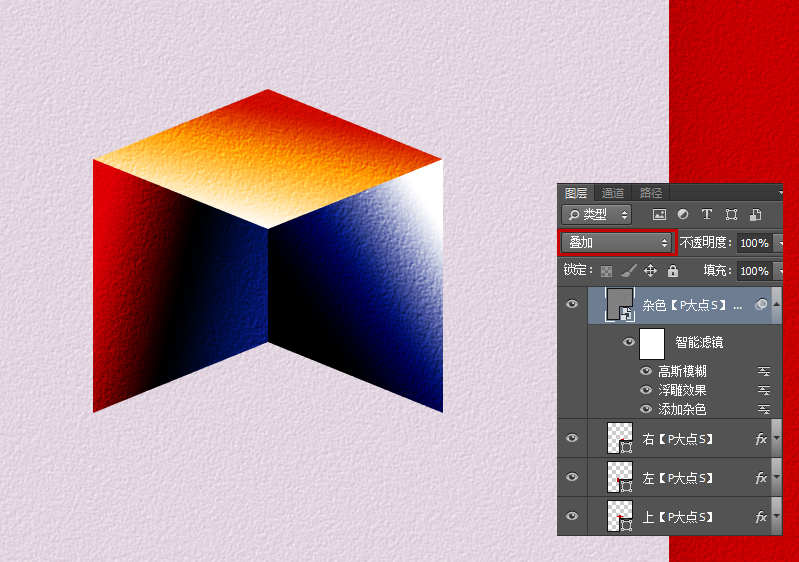Filter layers by pixel layer icon
Screen dimensions: 799x562
(659, 214)
